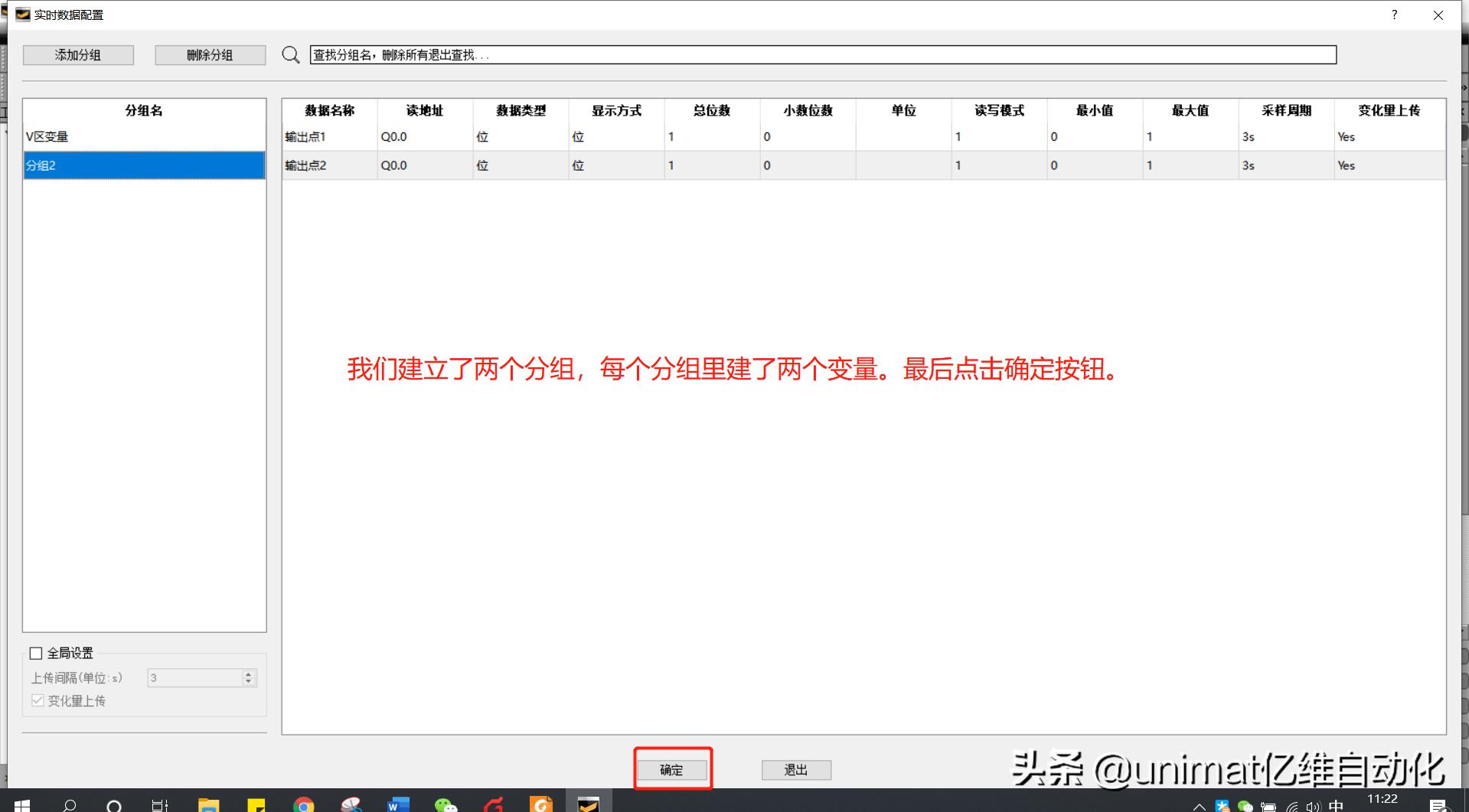Image resolution: width=1469 pixels, height=812 pixels.
Task: Click the 退出 exit button
Action: coord(795,770)
